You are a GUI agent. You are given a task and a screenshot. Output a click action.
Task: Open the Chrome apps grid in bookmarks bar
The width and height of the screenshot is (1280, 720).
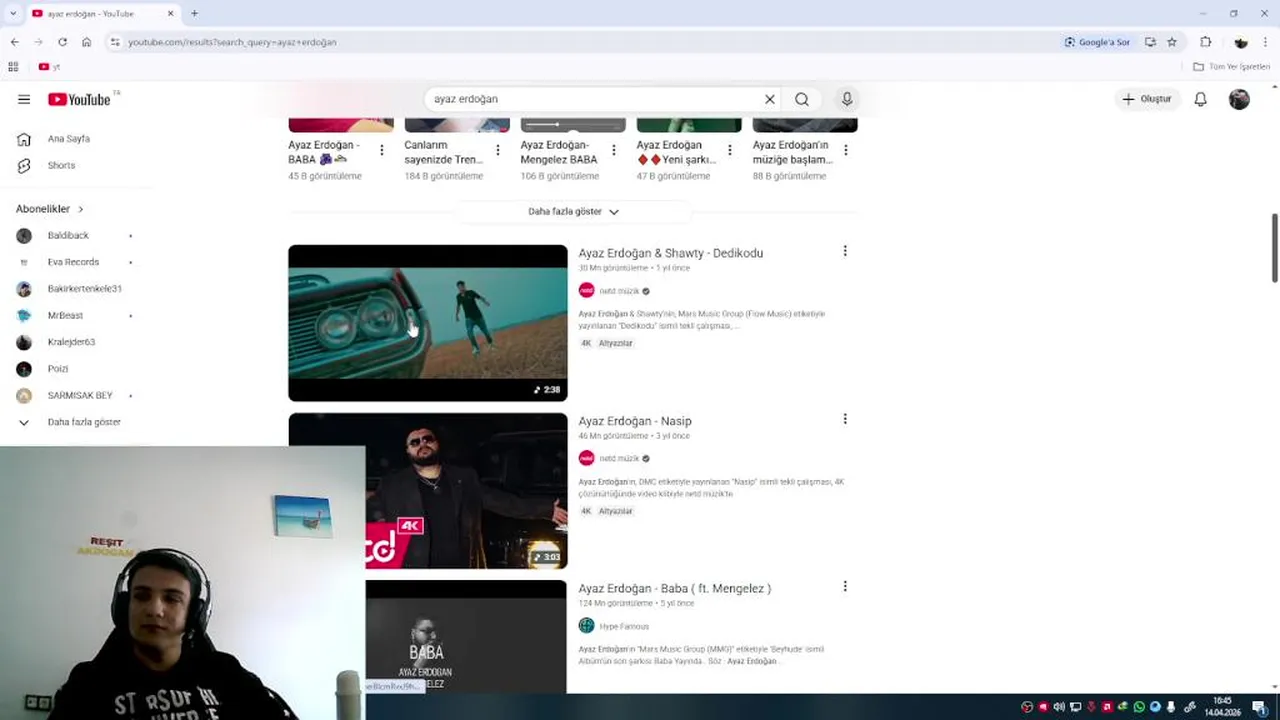coord(13,67)
